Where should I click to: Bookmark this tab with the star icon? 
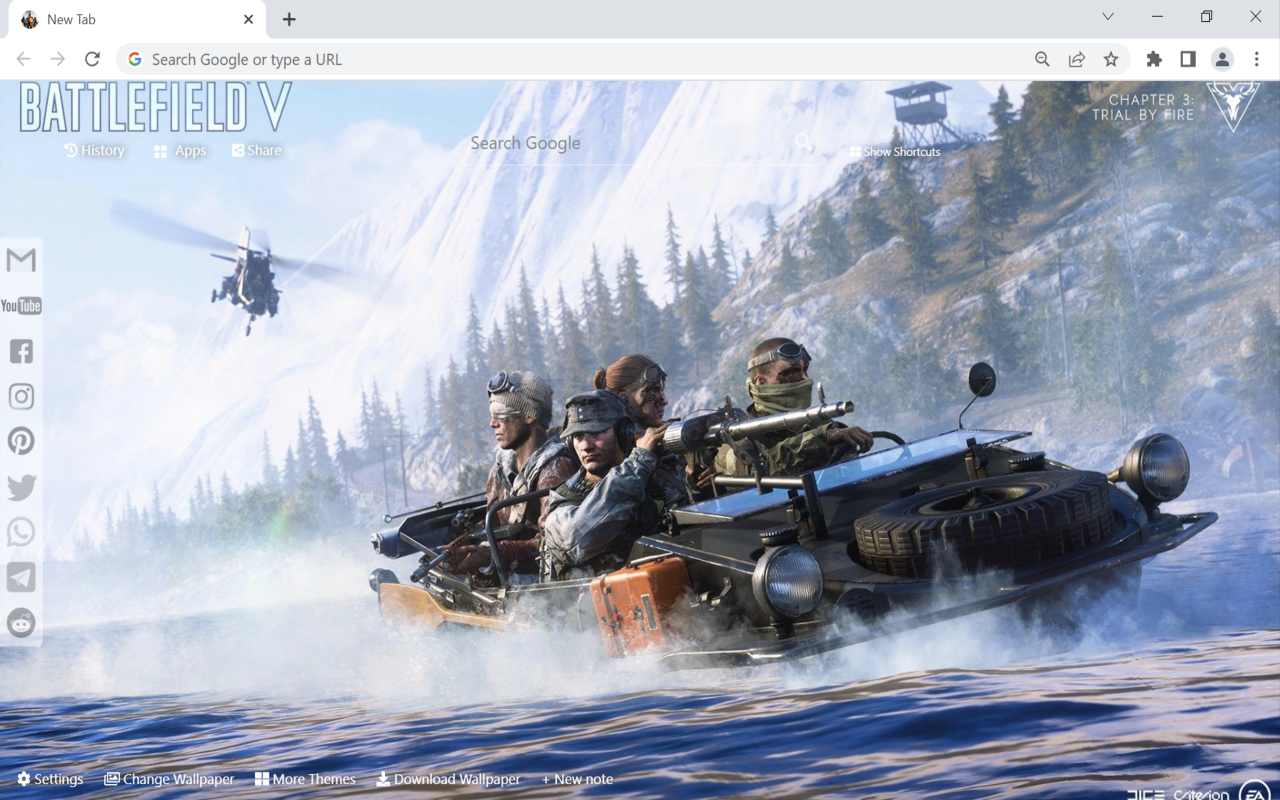(x=1111, y=59)
